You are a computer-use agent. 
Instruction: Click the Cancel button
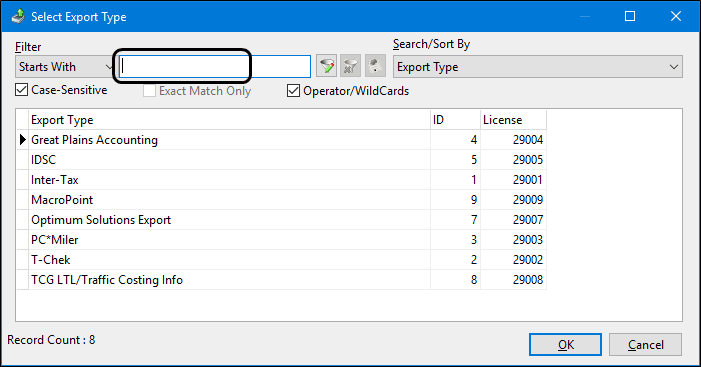click(646, 345)
